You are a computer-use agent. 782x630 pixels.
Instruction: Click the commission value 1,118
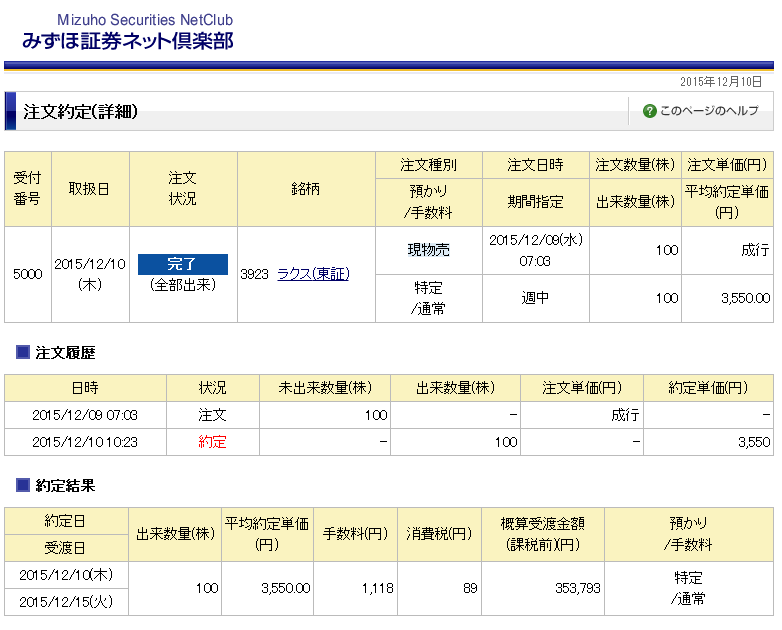[378, 589]
